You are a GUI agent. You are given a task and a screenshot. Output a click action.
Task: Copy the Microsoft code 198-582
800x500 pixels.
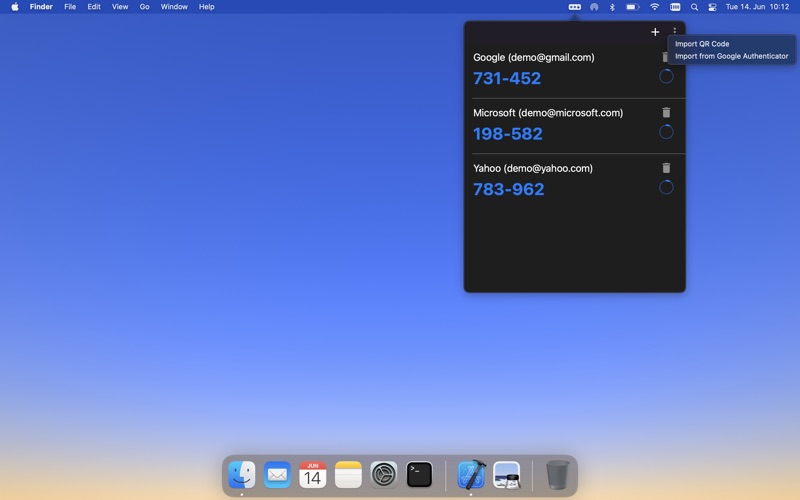507,134
